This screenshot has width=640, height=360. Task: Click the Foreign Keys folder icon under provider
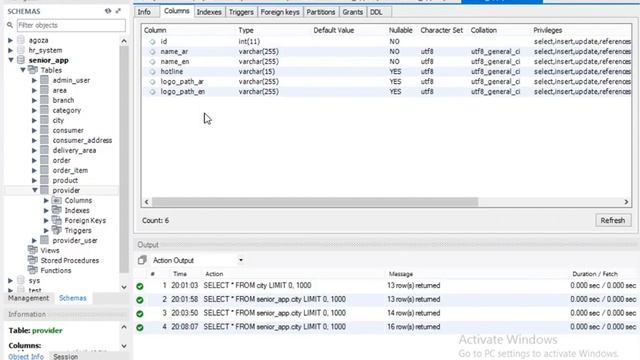[57, 220]
